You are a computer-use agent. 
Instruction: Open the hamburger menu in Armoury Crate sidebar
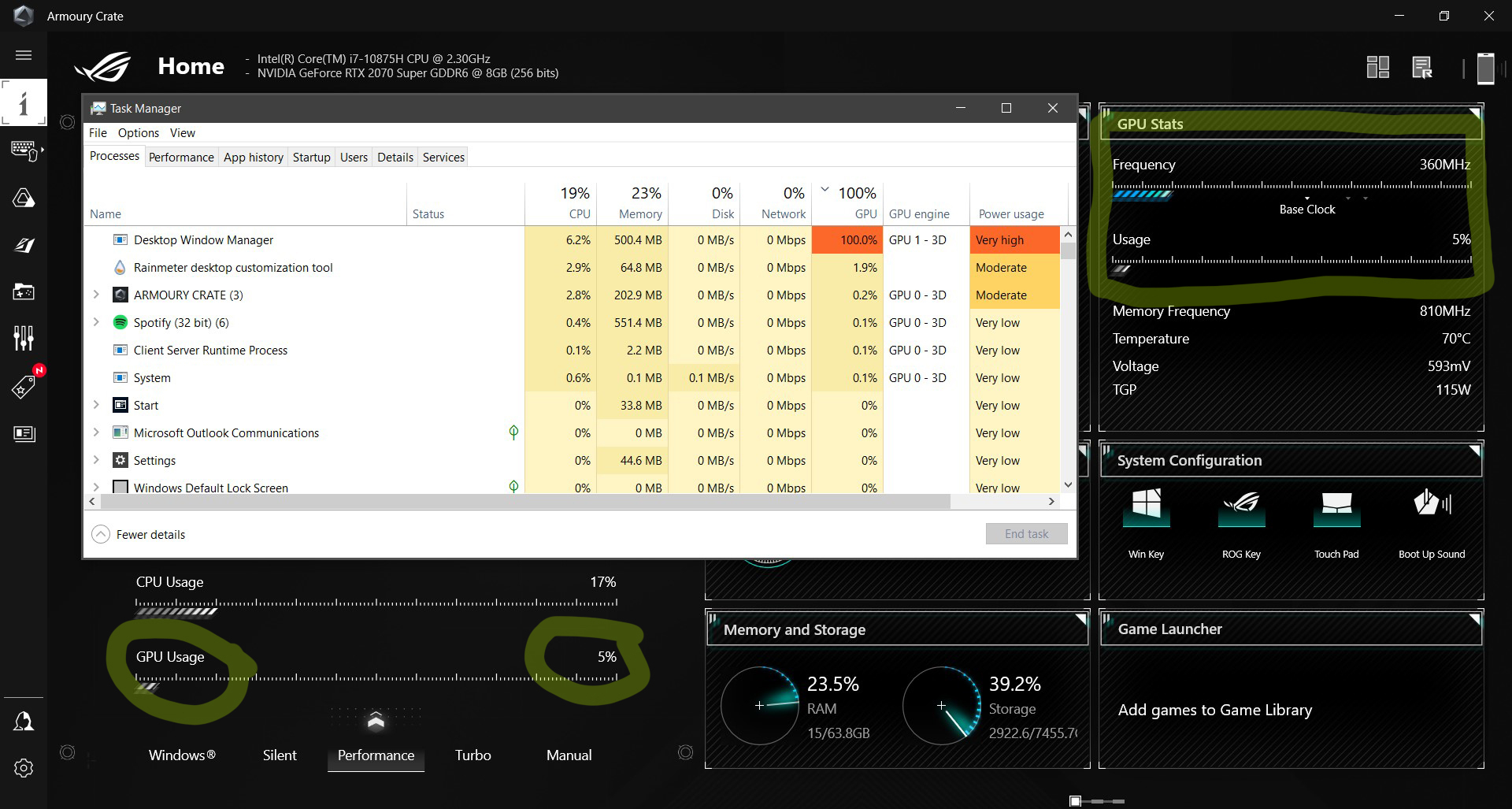pyautogui.click(x=24, y=55)
